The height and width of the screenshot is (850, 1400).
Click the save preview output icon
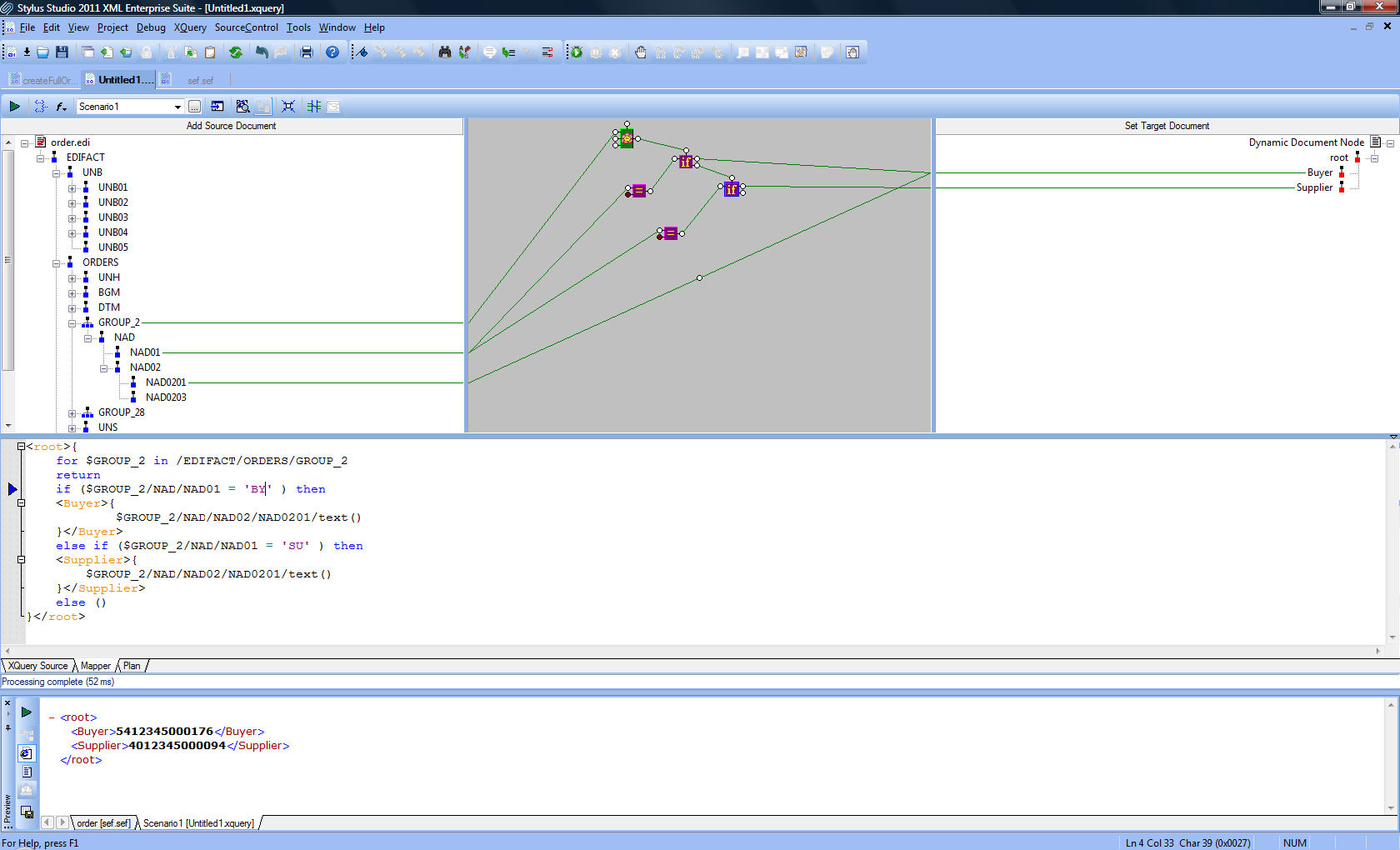27,812
